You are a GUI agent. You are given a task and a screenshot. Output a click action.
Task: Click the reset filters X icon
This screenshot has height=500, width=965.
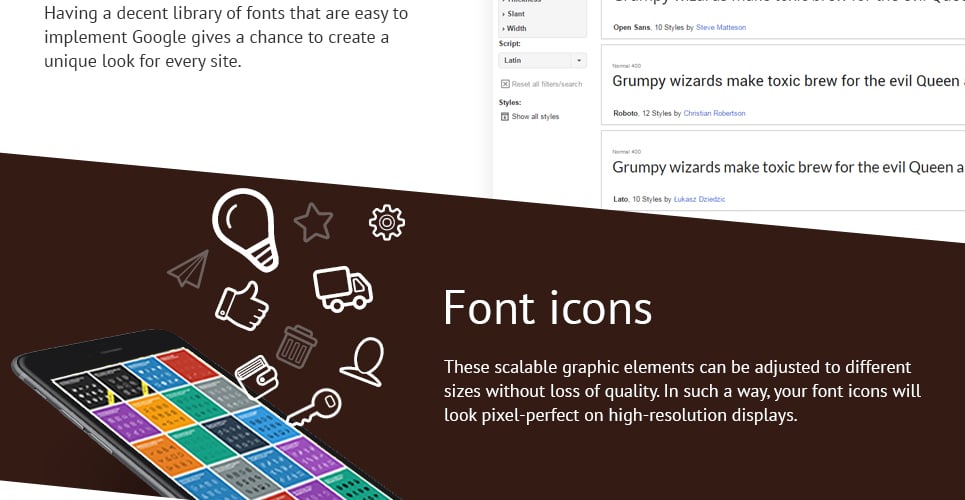pos(505,84)
